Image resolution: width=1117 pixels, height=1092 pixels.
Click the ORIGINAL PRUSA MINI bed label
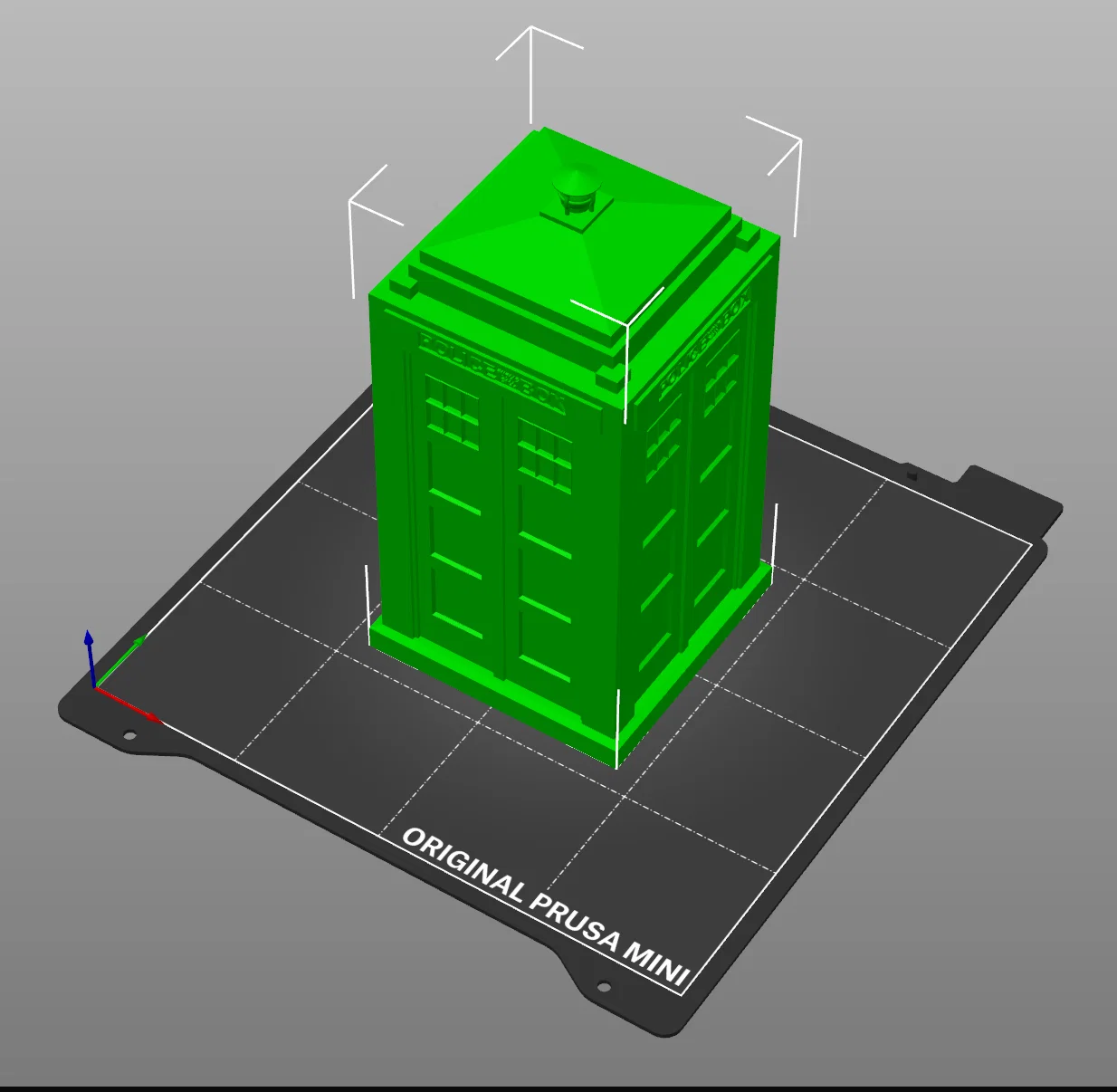(x=546, y=906)
